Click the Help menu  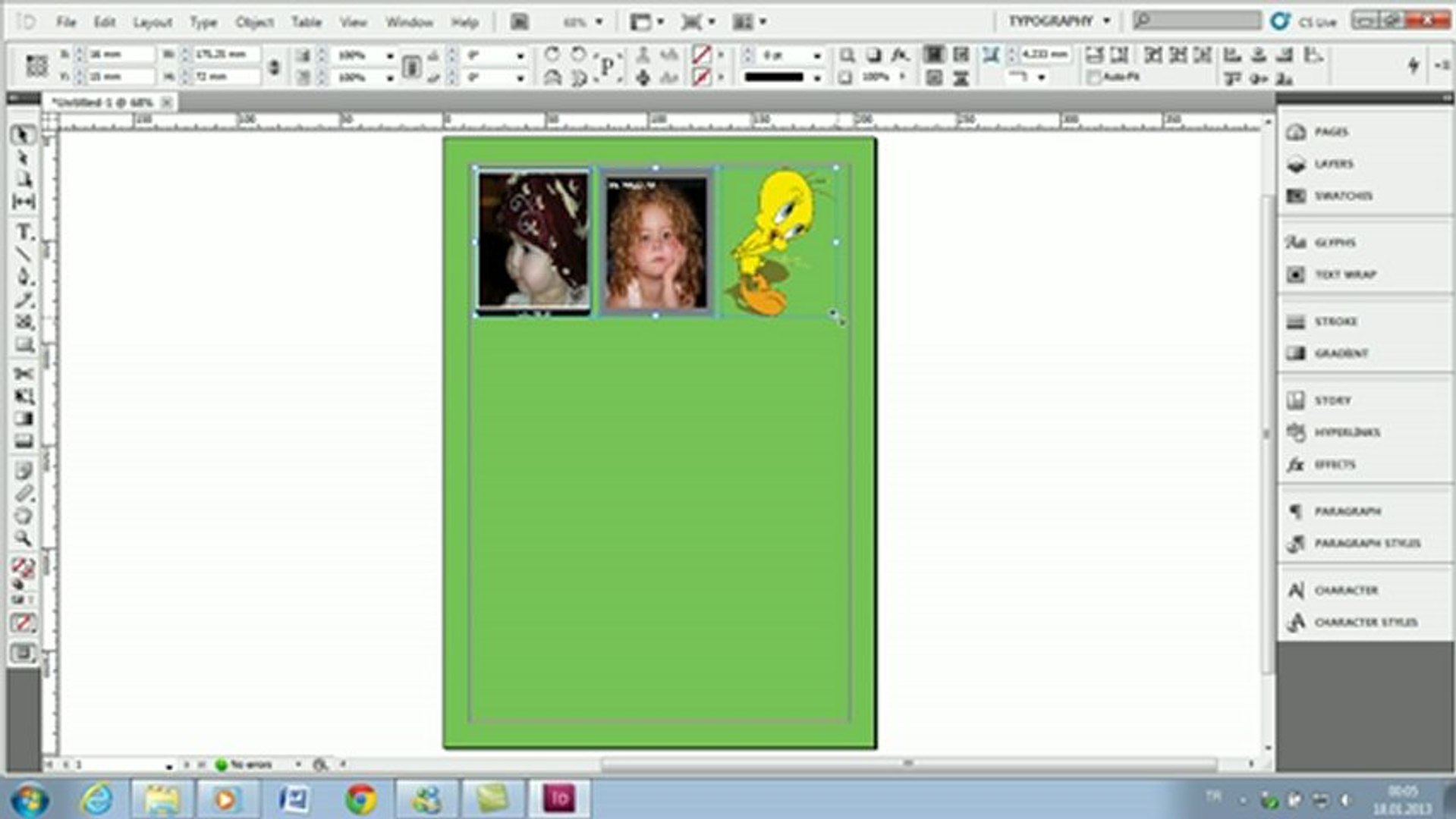point(464,22)
